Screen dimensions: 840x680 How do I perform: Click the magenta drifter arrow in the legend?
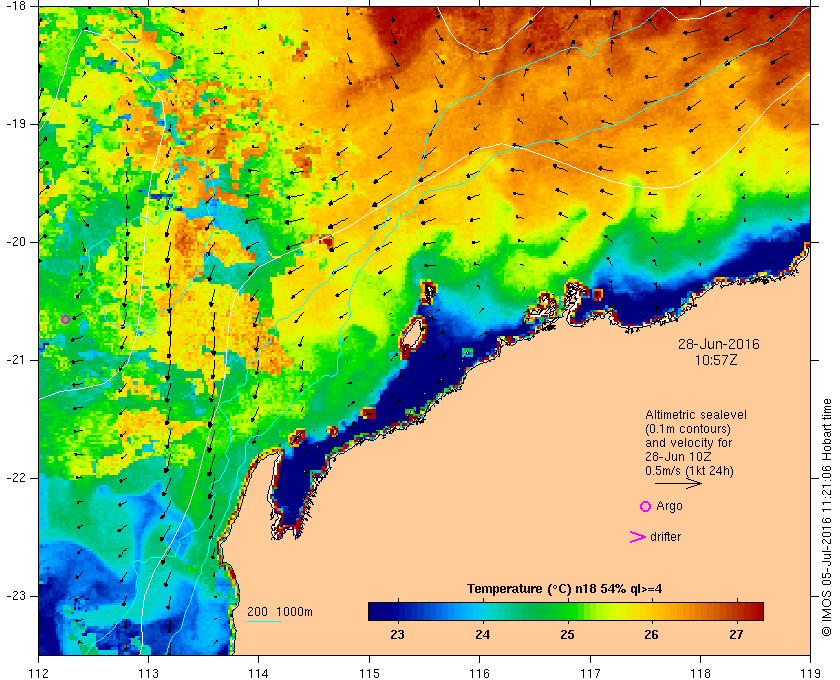(637, 537)
